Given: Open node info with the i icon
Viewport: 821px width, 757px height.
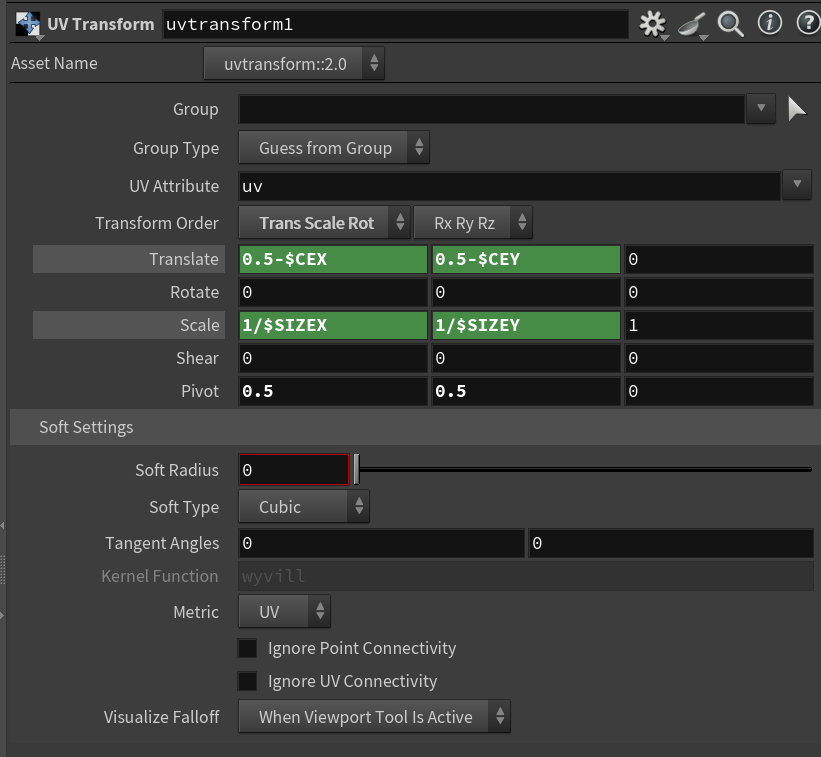Looking at the screenshot, I should coord(769,24).
